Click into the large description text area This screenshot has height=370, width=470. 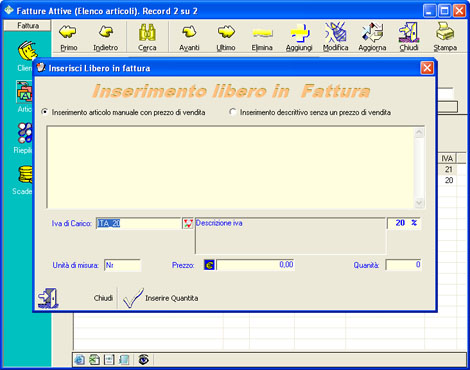click(230, 167)
